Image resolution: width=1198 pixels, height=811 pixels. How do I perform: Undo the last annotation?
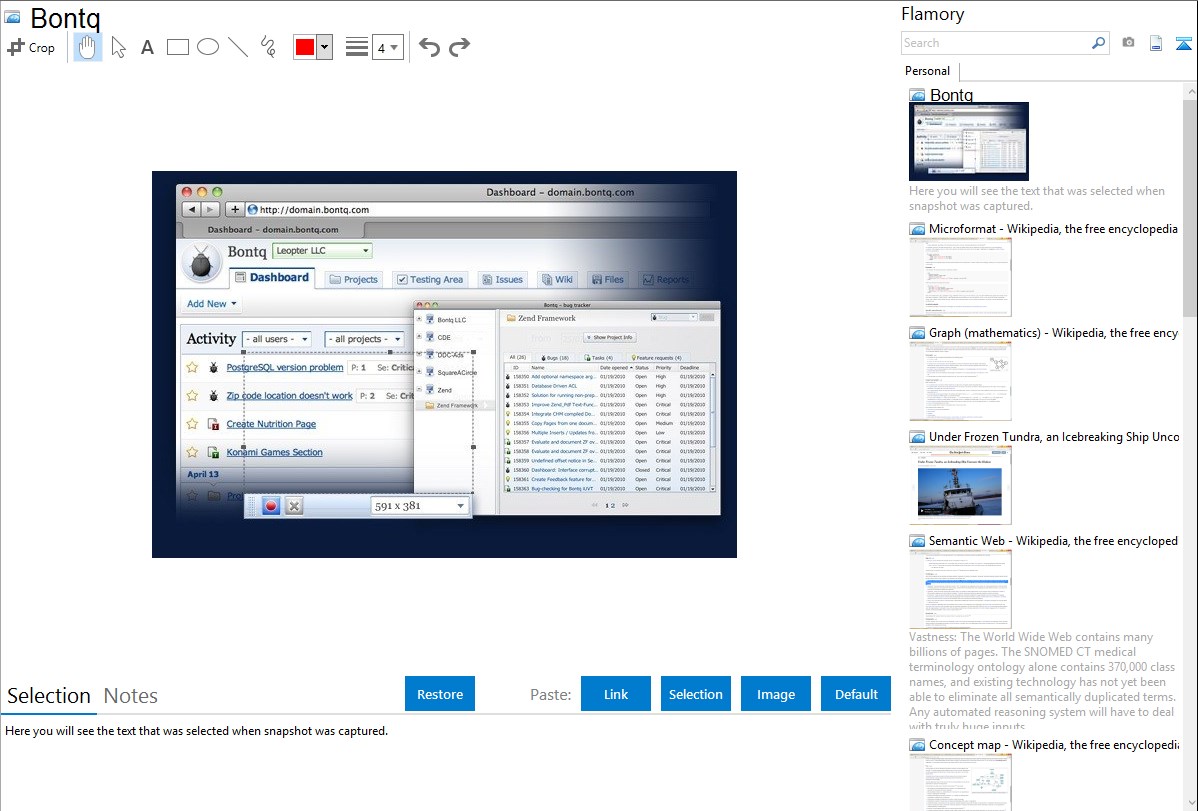[429, 47]
